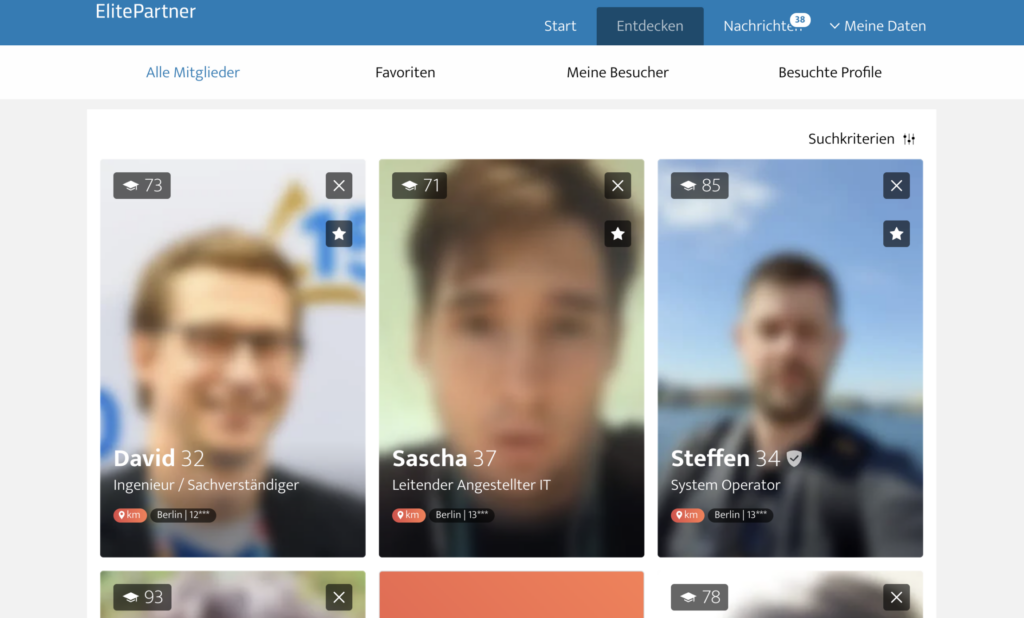1024x618 pixels.
Task: Open Sascha 37 profile name
Action: click(444, 459)
